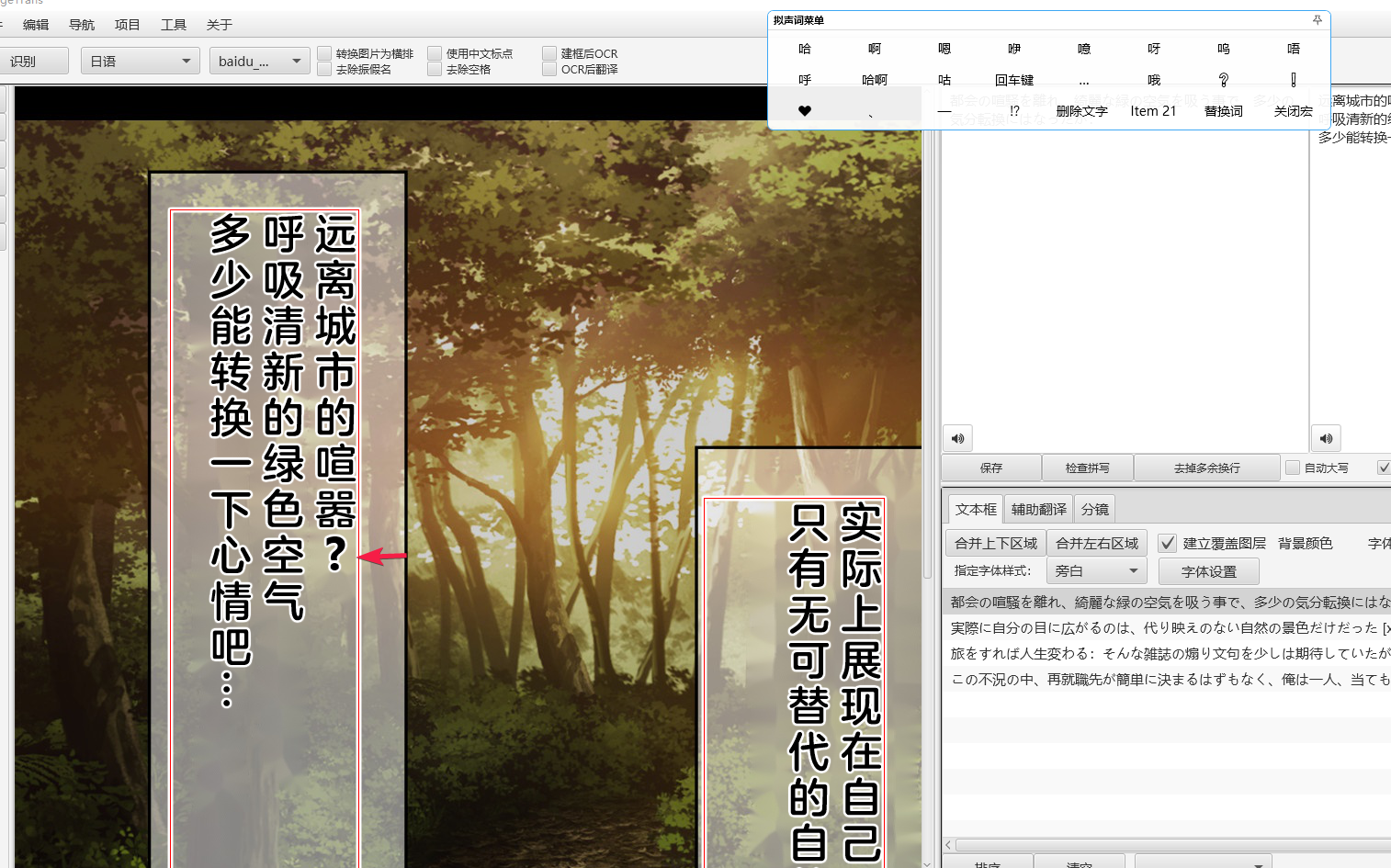
Task: Click the 去掉多余换行 button
Action: [x=1207, y=468]
